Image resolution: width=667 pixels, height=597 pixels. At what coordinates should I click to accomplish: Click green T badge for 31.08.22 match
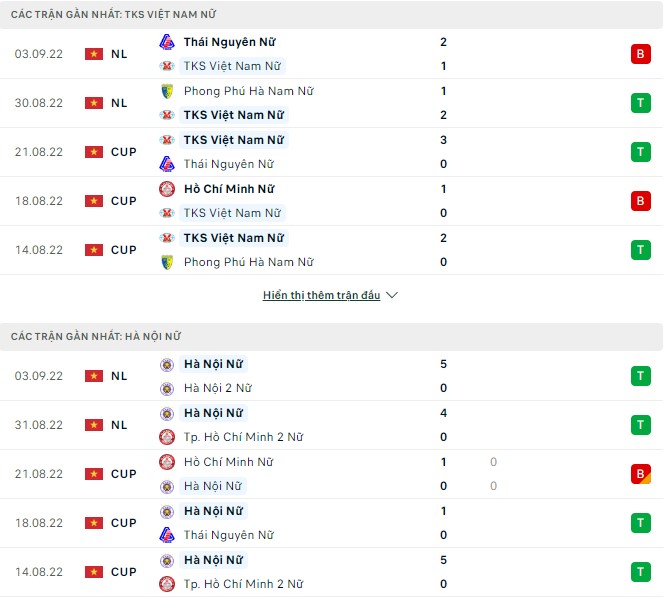point(640,425)
